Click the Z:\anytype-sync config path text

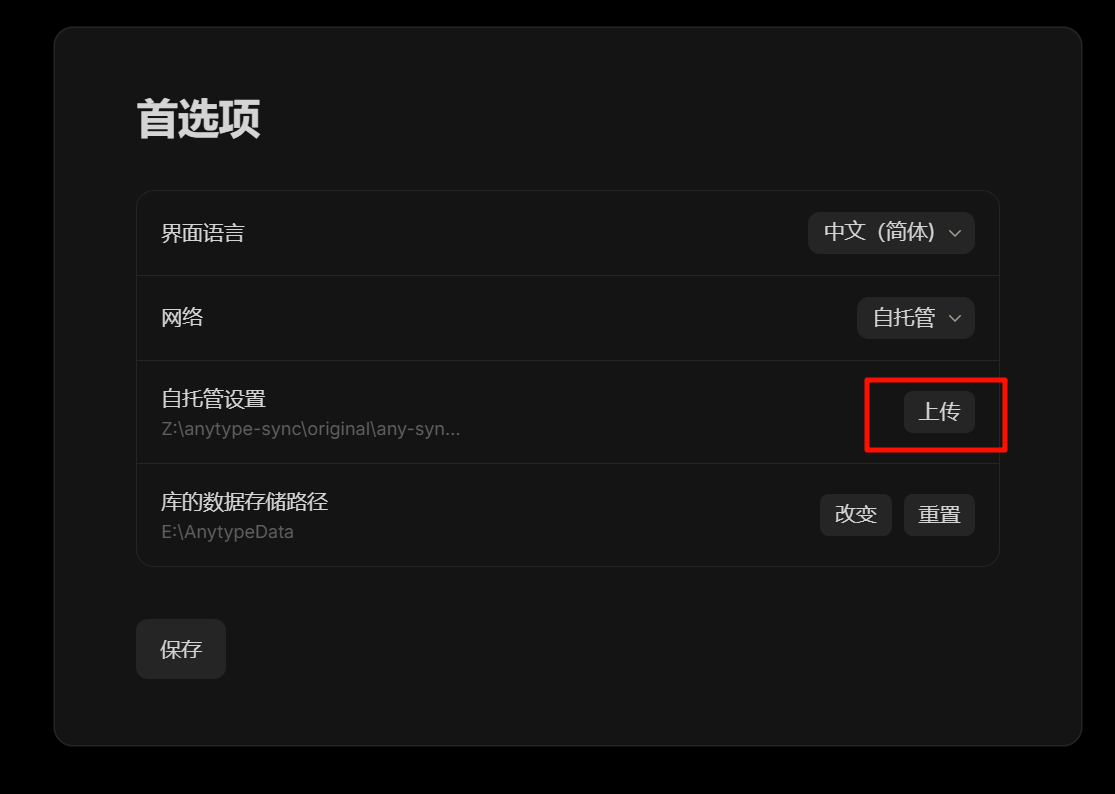(311, 429)
